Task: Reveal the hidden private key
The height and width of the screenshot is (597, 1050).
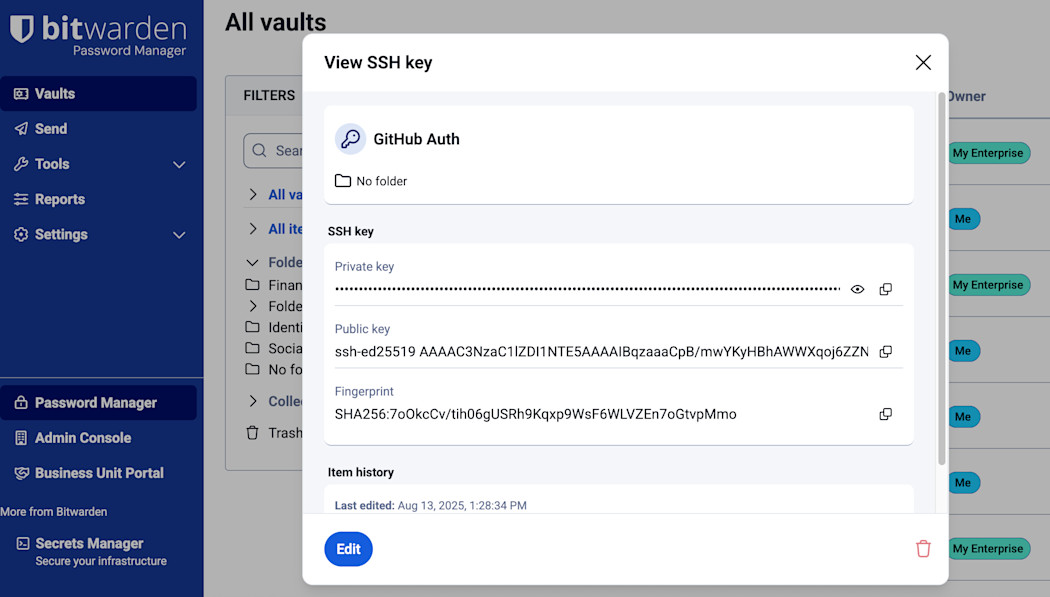Action: 857,289
